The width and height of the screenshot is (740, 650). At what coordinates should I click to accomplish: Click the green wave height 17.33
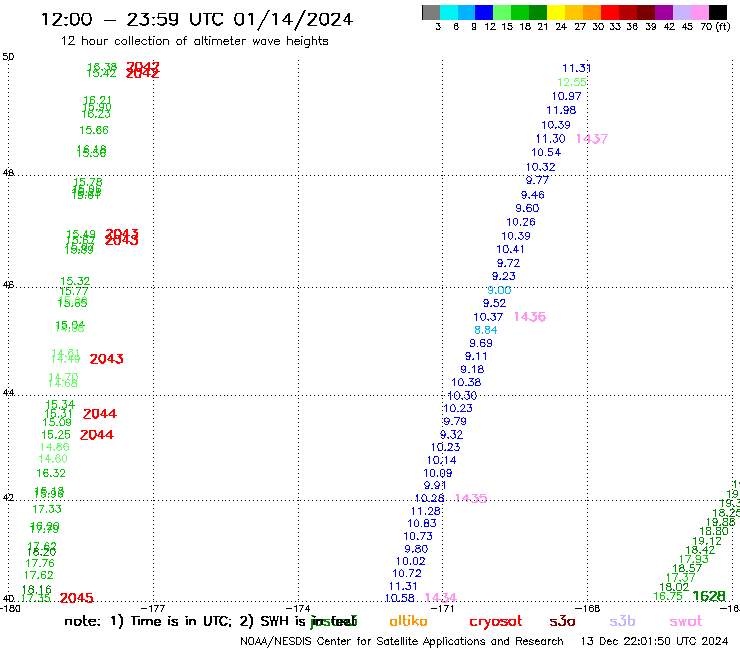click(x=47, y=509)
